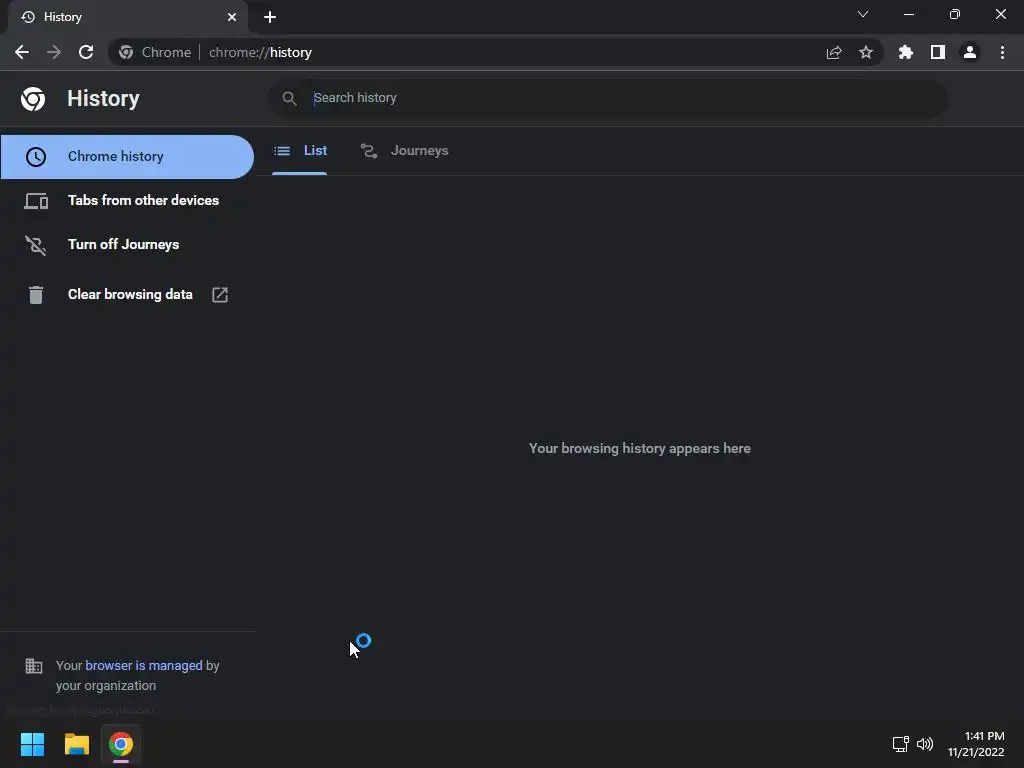The height and width of the screenshot is (768, 1024).
Task: Click the Chrome taskbar icon
Action: [x=121, y=744]
